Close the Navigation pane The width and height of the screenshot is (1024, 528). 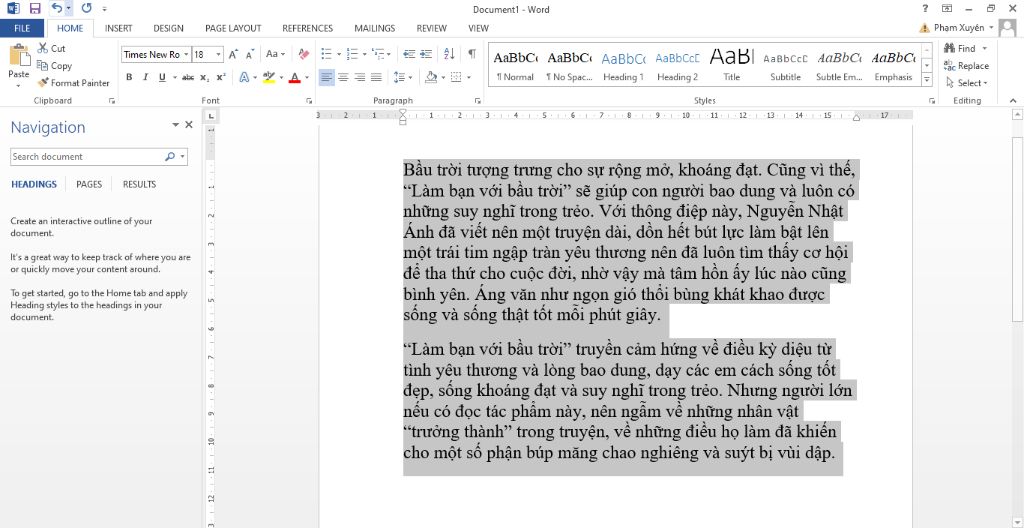pos(189,124)
